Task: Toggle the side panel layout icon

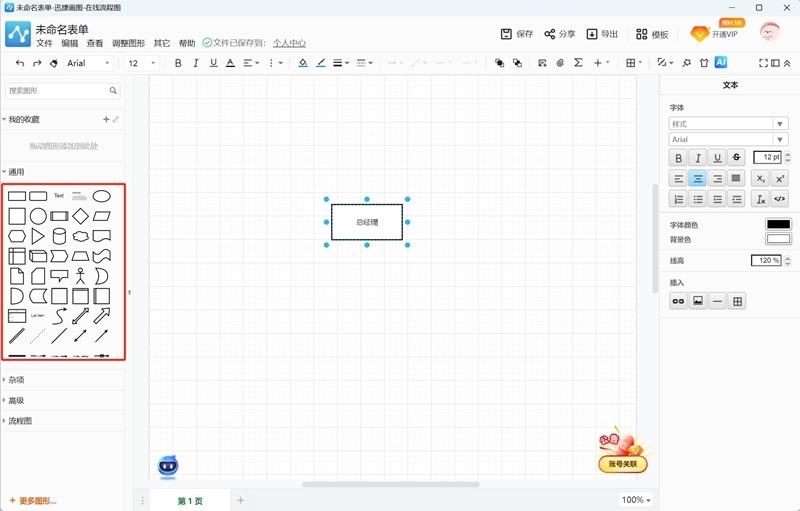Action: (x=775, y=63)
